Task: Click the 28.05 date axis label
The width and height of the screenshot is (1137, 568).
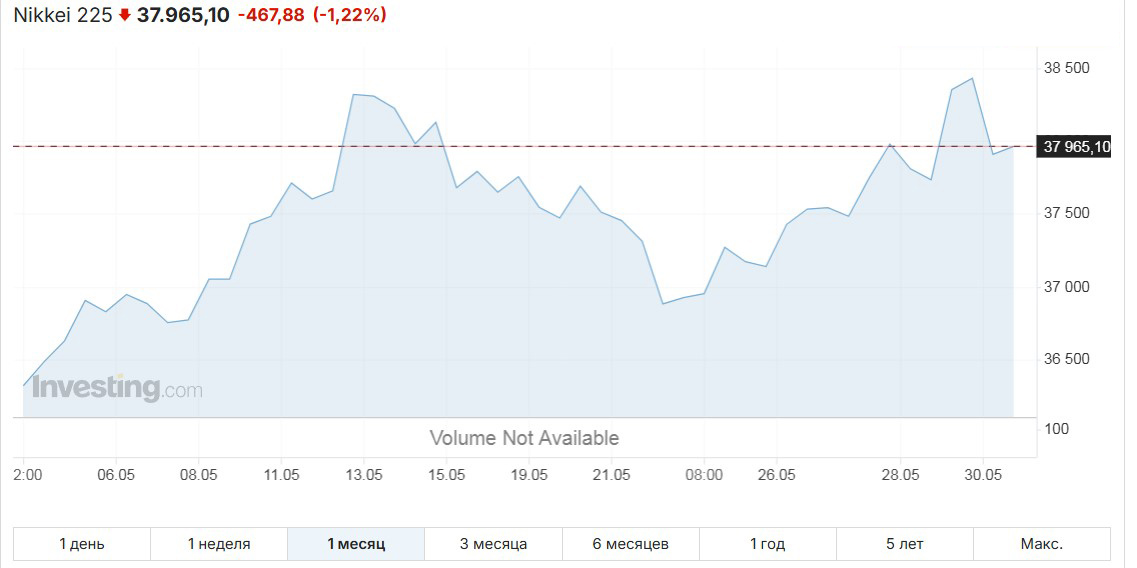Action: tap(900, 474)
